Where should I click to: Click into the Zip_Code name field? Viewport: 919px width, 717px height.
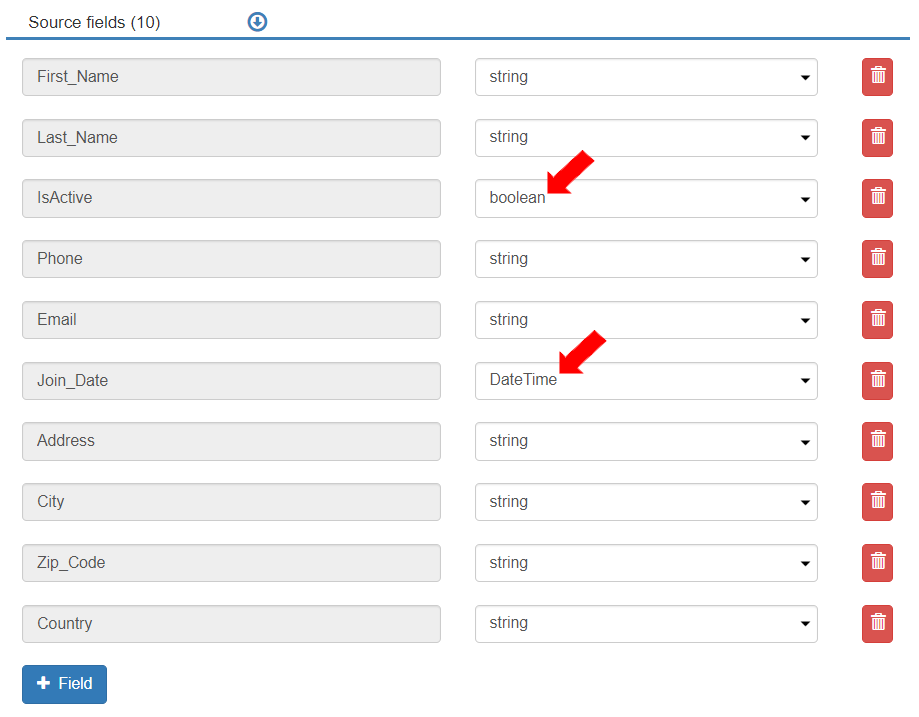(x=231, y=563)
